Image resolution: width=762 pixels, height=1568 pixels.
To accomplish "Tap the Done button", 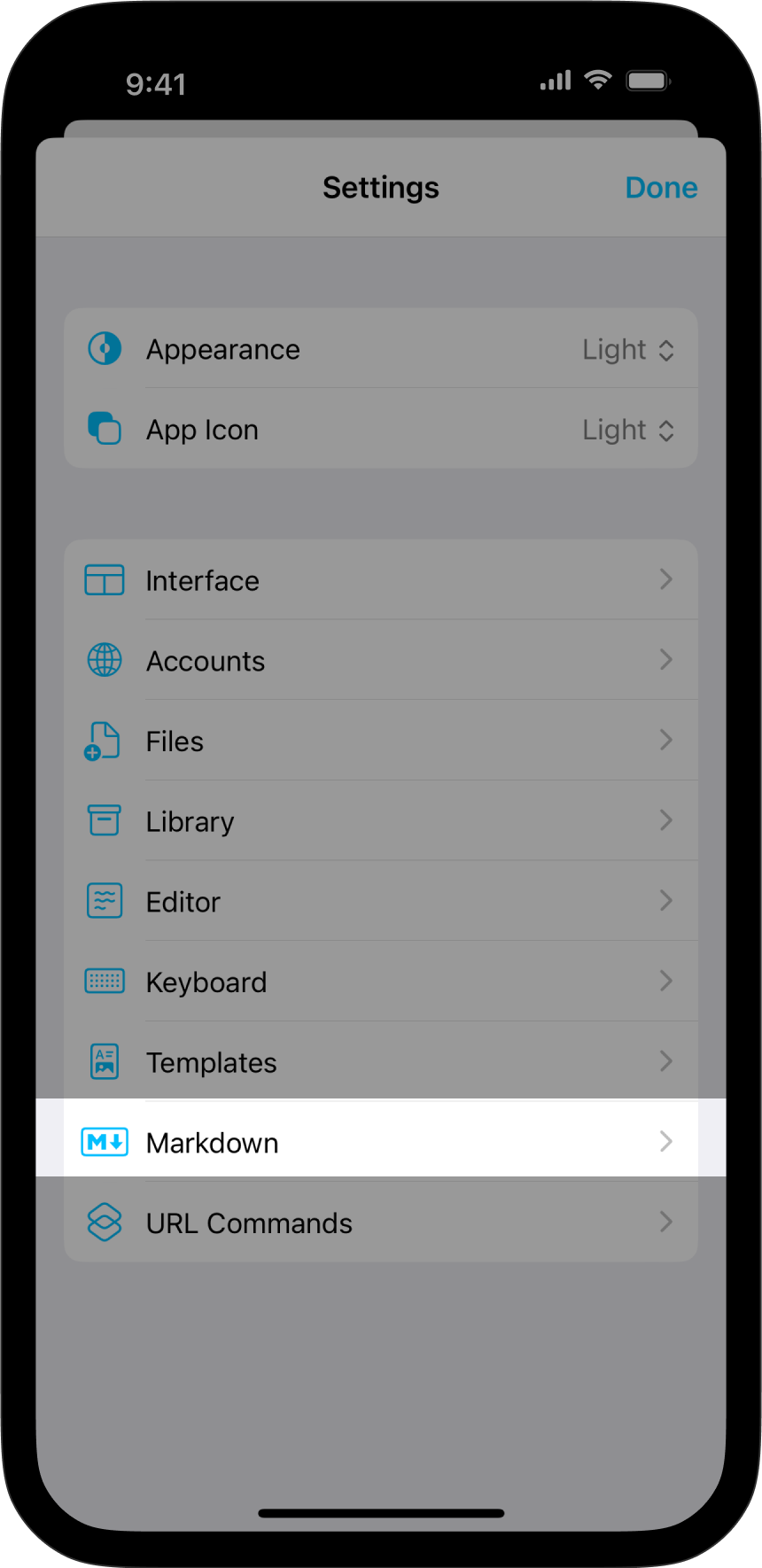I will [x=661, y=188].
